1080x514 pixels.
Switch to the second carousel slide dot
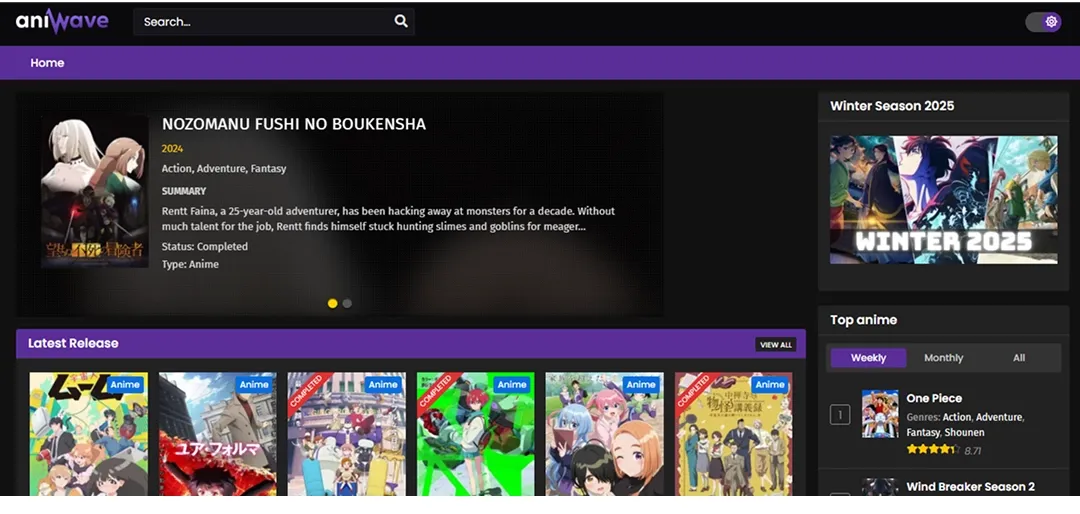pyautogui.click(x=347, y=303)
